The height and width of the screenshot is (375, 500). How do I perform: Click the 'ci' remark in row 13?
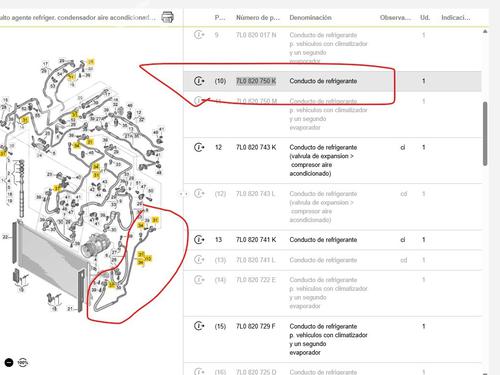point(403,240)
